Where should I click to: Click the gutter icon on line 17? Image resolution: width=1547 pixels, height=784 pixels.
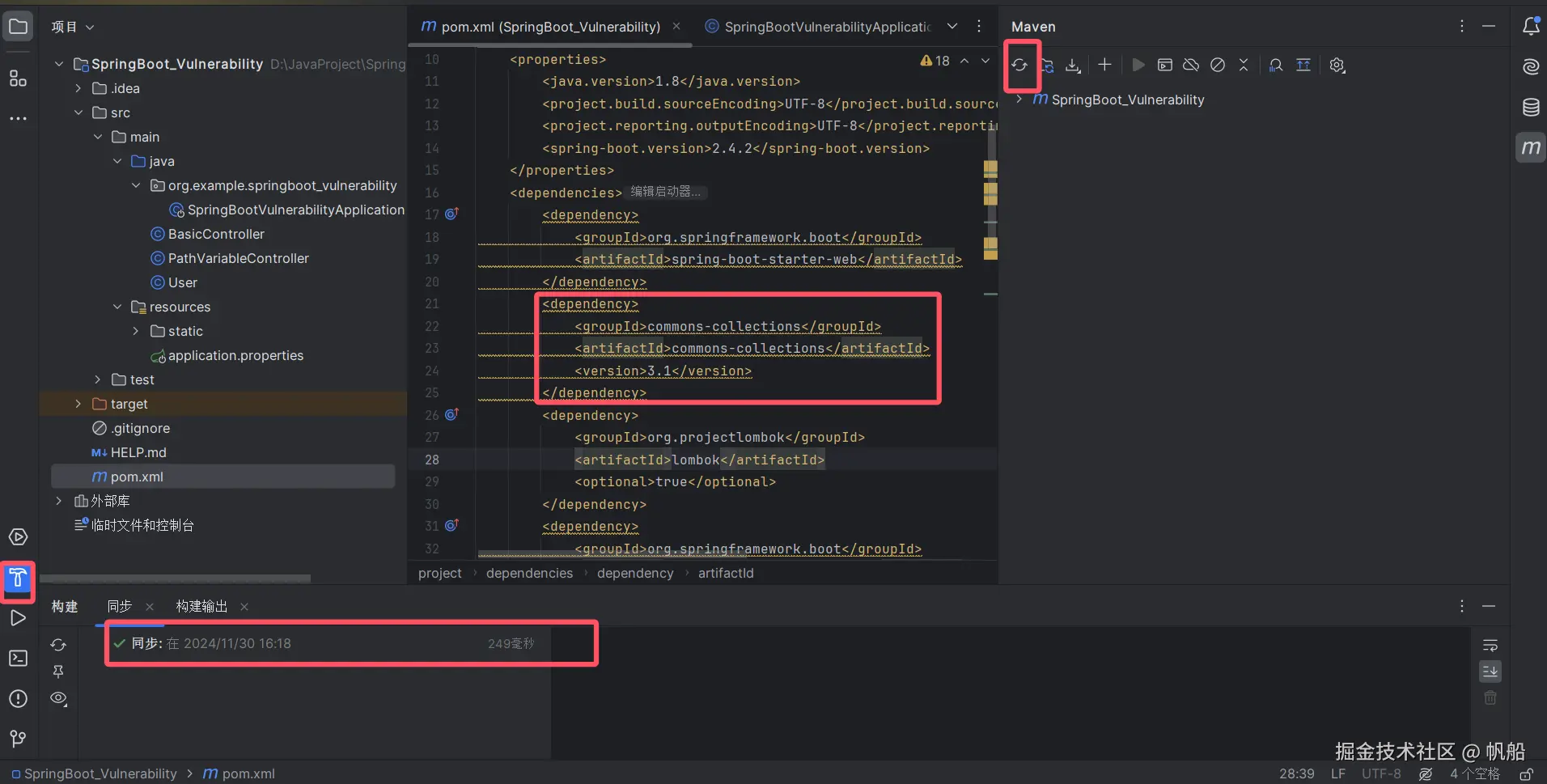451,214
